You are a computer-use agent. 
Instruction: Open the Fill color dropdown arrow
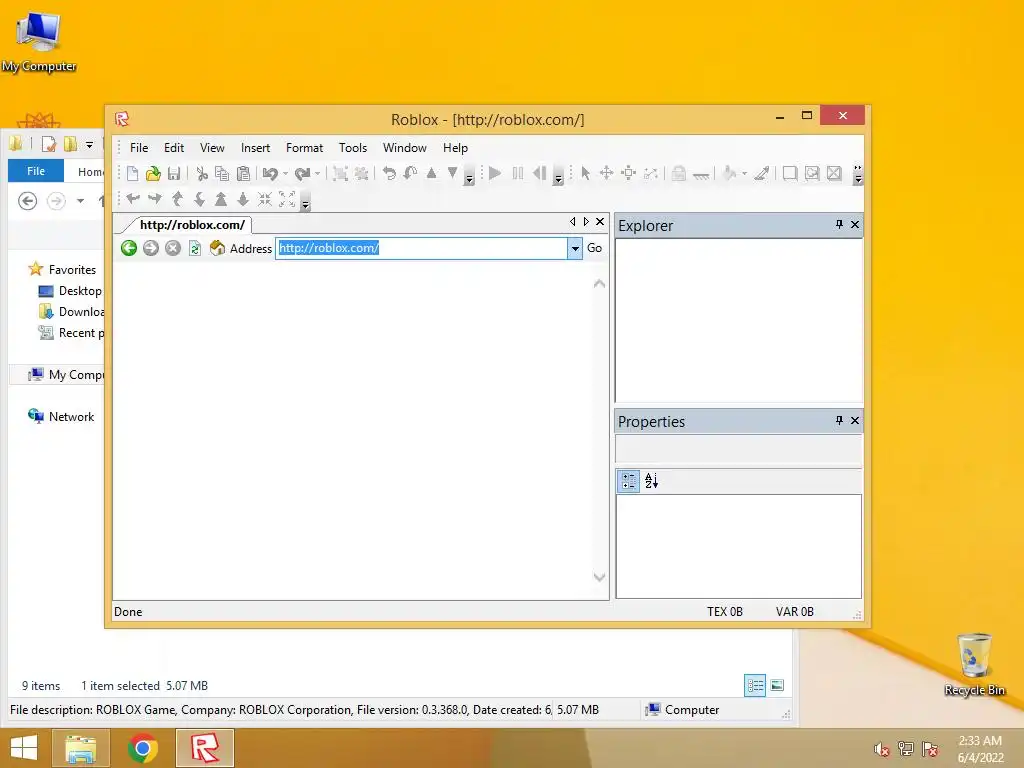[744, 174]
